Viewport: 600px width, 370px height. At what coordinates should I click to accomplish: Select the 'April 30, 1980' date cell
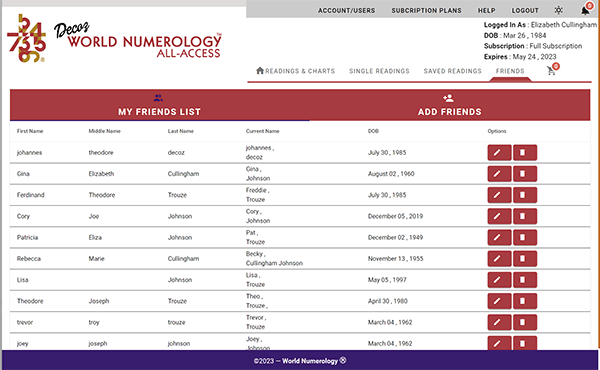pos(388,301)
